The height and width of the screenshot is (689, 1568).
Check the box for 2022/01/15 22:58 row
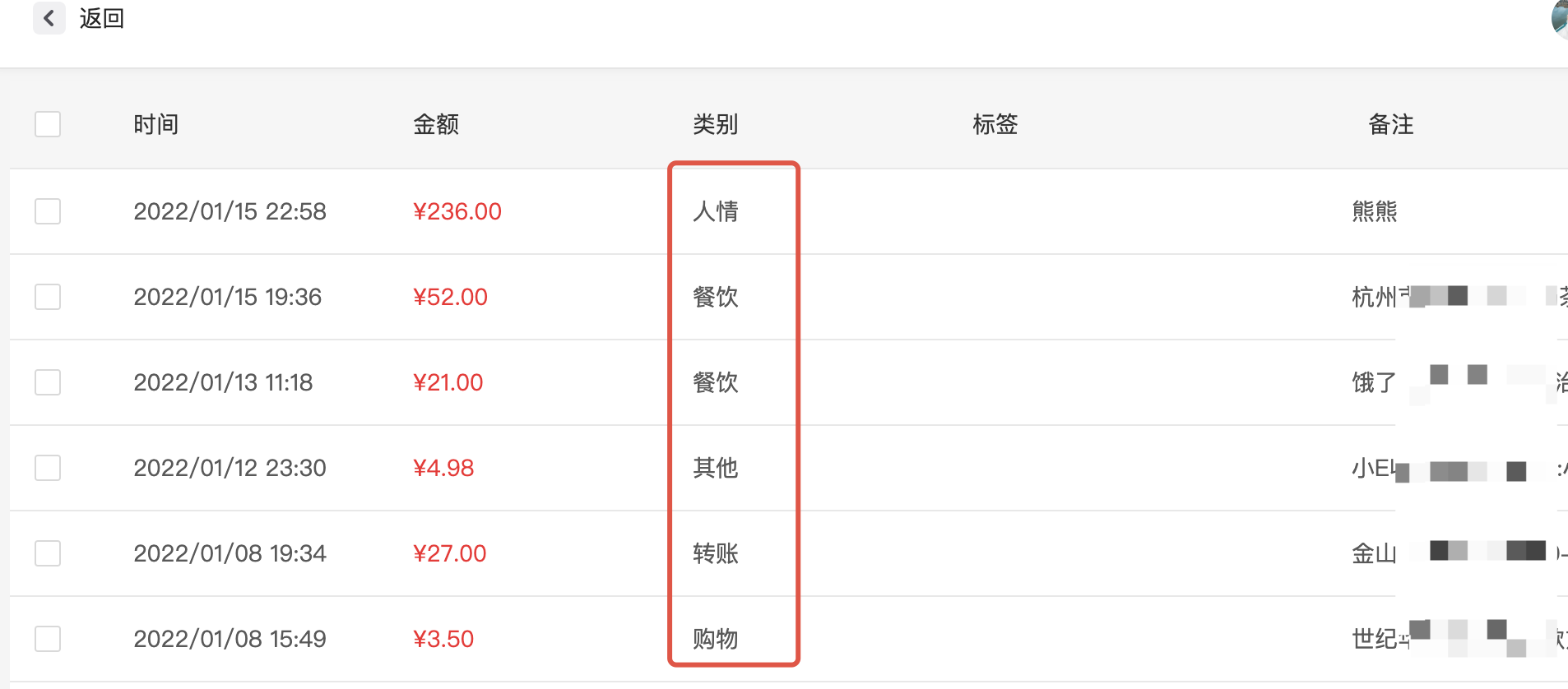click(x=48, y=211)
